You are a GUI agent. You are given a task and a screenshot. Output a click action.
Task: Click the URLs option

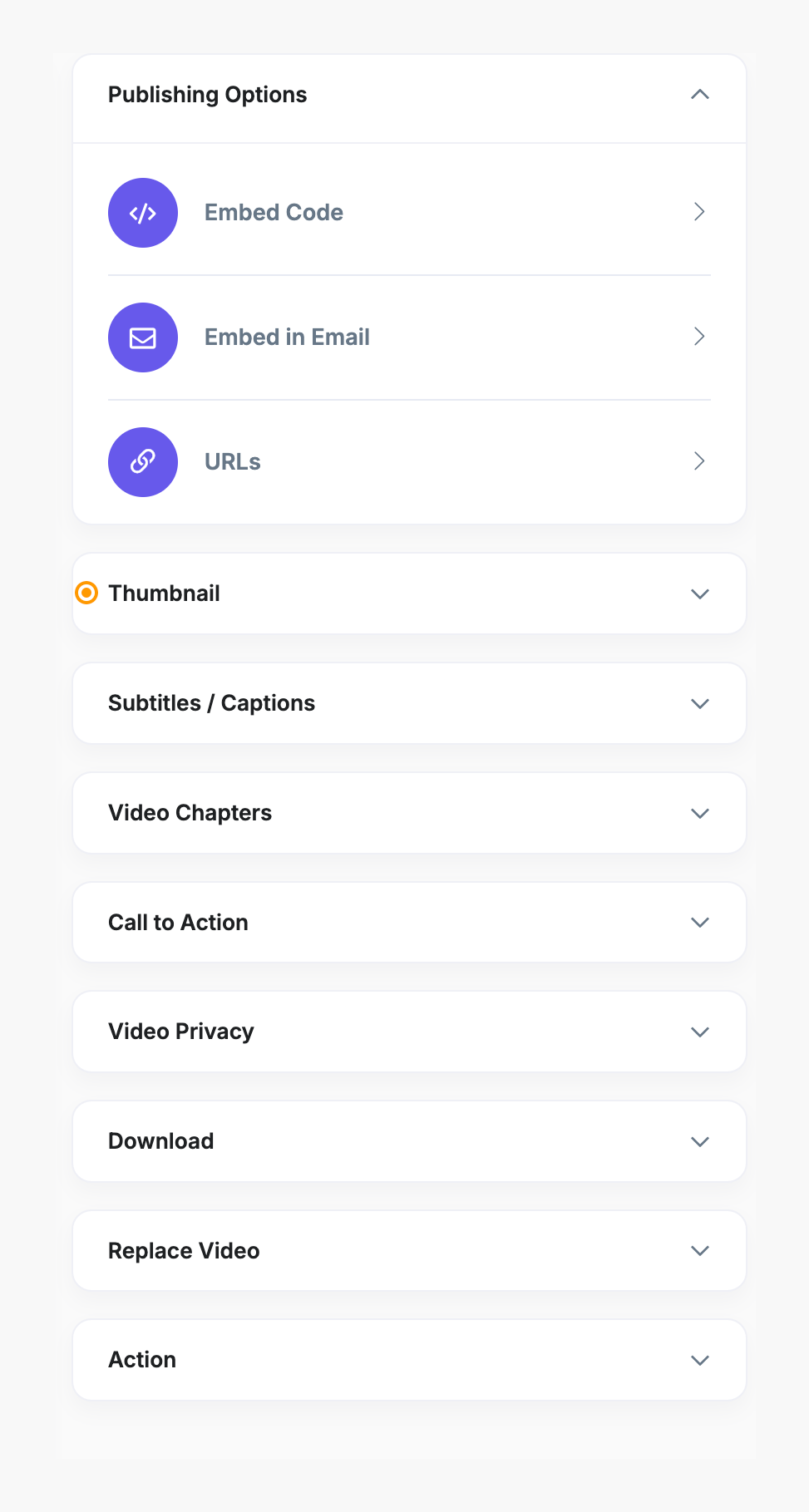tap(232, 462)
